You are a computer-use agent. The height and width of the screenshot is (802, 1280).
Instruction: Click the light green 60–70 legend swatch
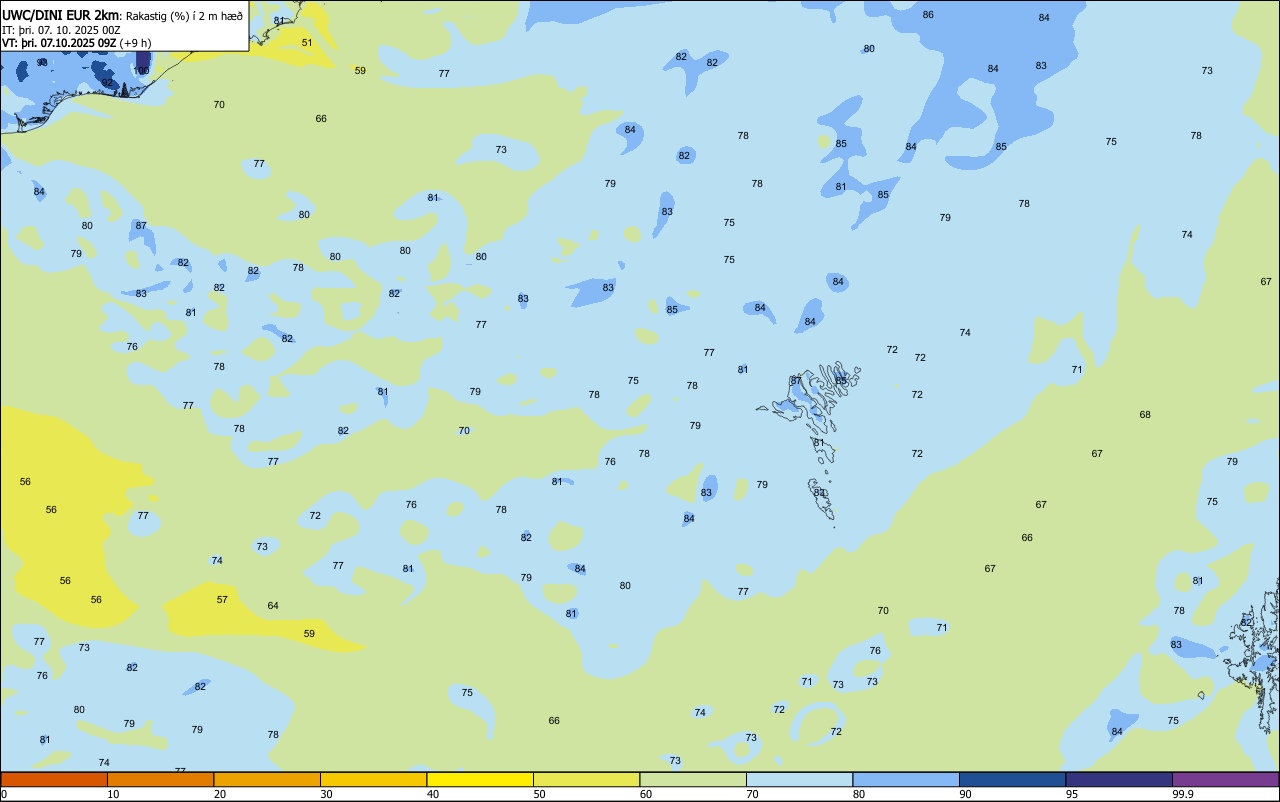[693, 779]
